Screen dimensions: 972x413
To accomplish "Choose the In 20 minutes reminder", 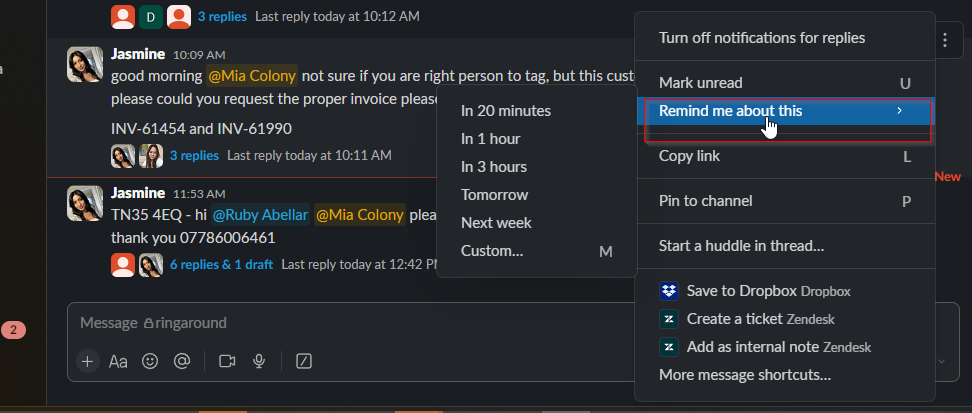I will (505, 111).
